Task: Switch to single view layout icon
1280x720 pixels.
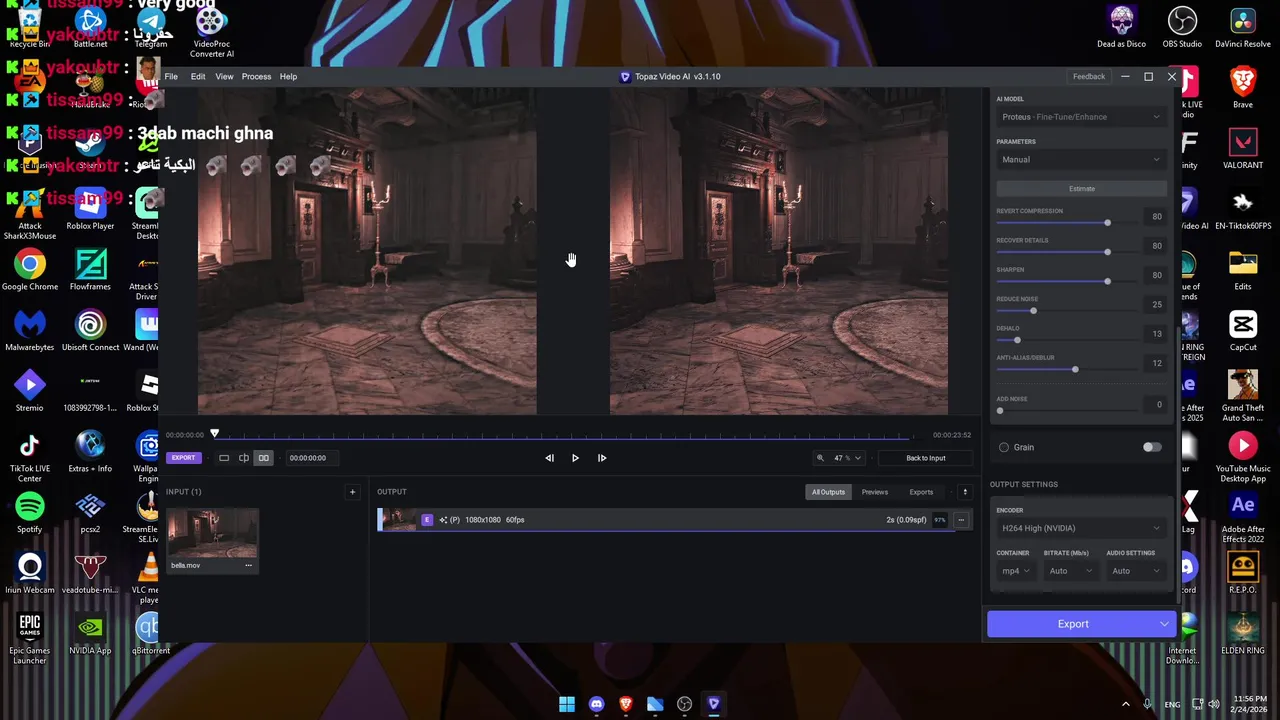Action: pos(224,458)
